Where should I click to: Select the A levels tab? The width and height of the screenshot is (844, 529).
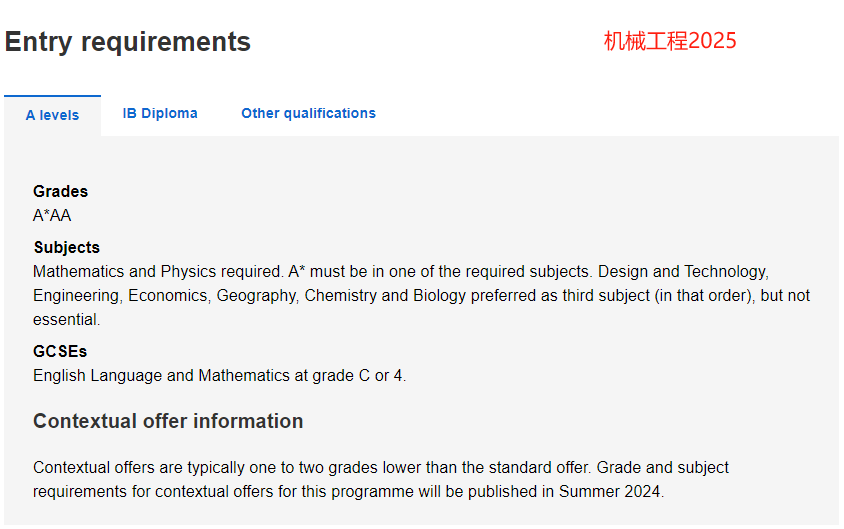pyautogui.click(x=52, y=115)
